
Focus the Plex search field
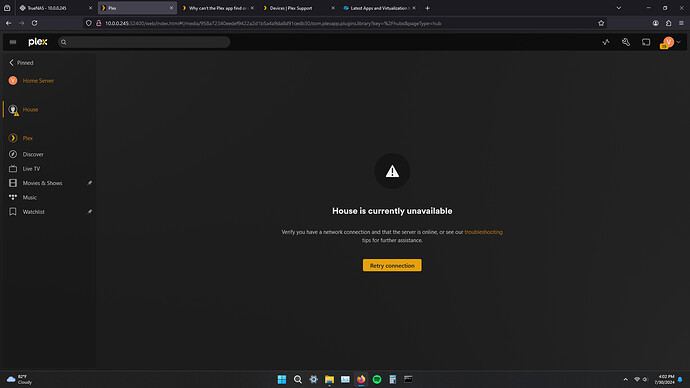tap(144, 42)
